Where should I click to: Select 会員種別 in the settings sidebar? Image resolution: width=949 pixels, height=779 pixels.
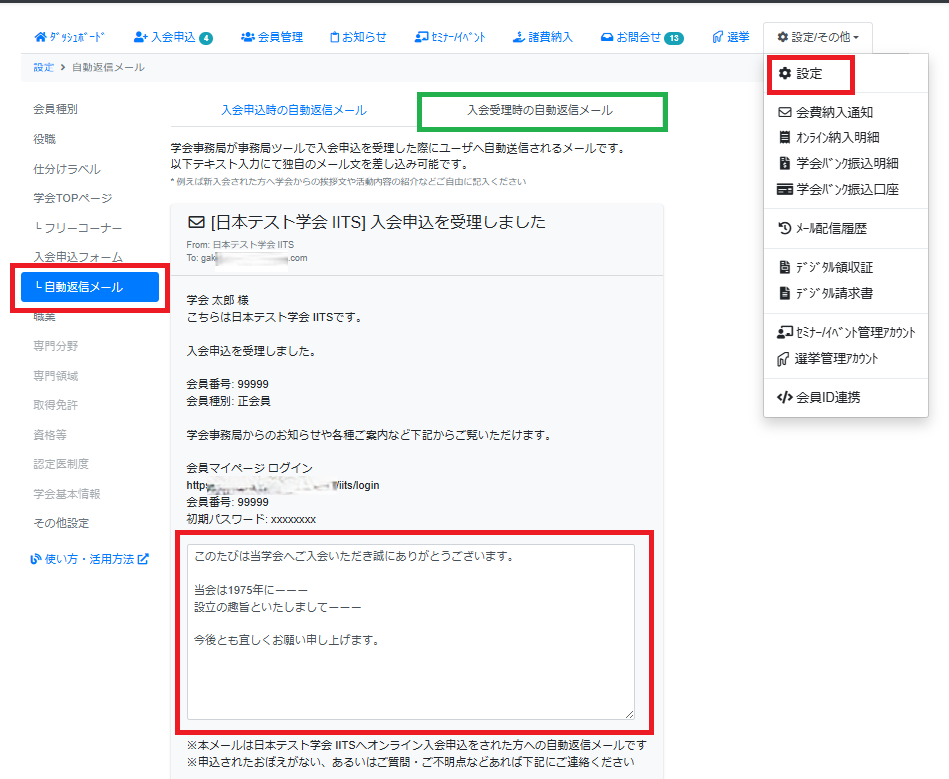(x=55, y=109)
